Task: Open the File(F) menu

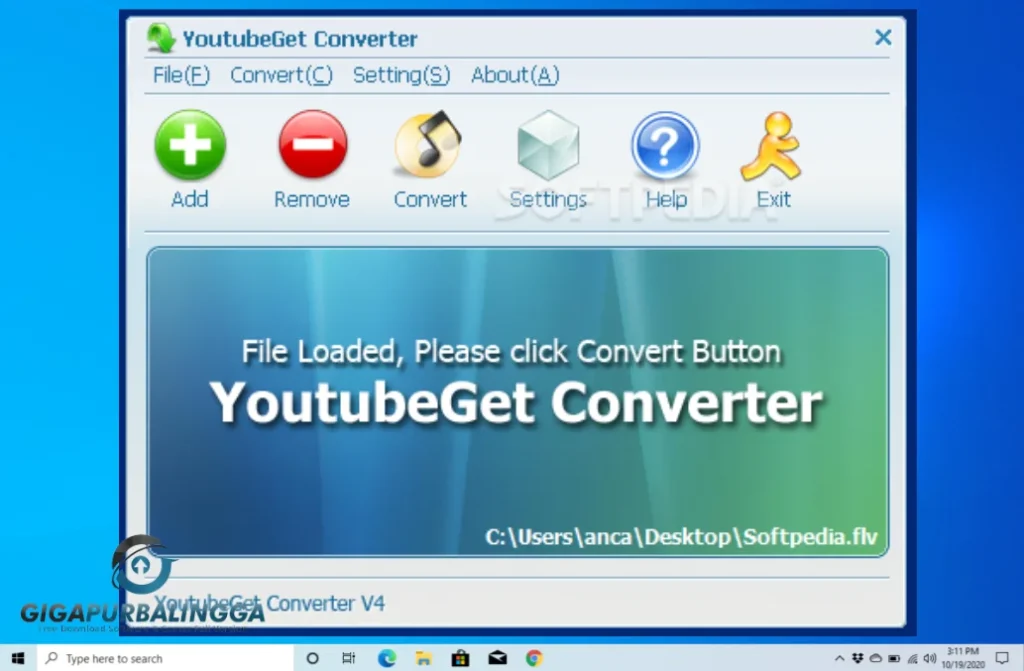Action: point(179,75)
